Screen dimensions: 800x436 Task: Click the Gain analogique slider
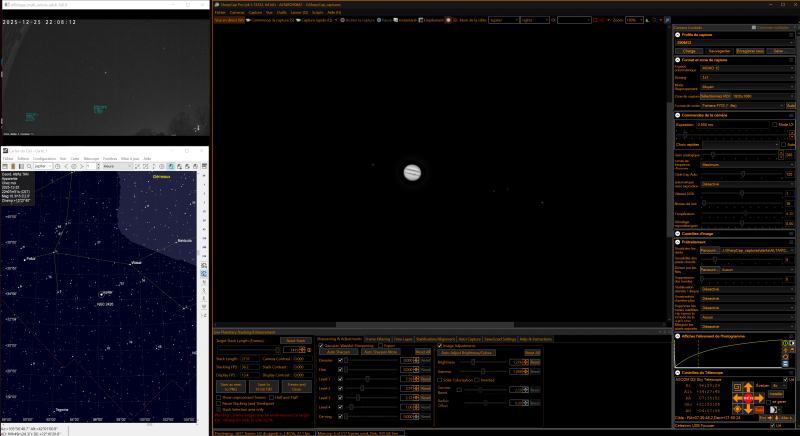(740, 155)
